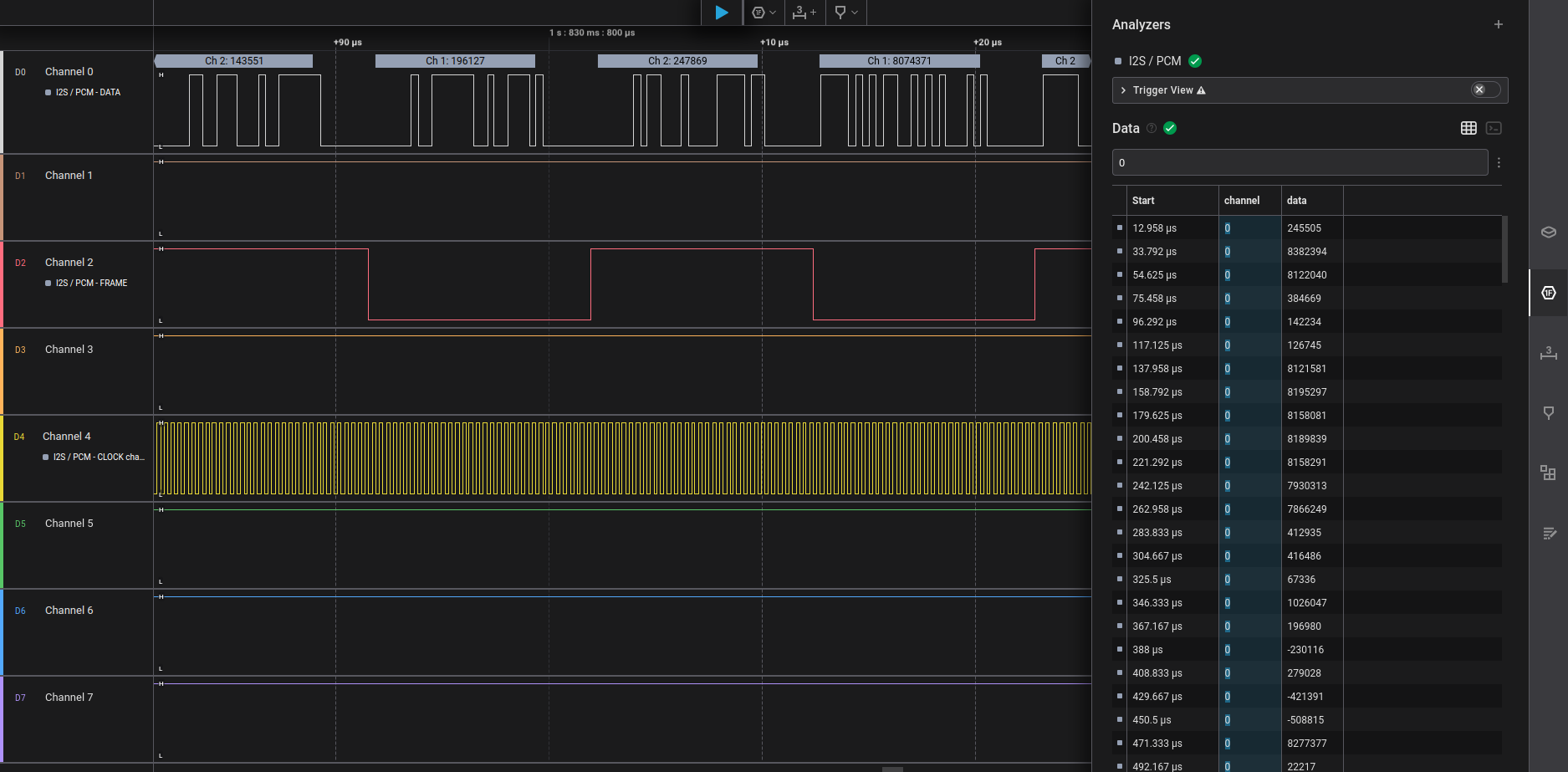Viewport: 1568px width, 772px height.
Task: Click the 117.125 µs row marker square
Action: 1120,345
